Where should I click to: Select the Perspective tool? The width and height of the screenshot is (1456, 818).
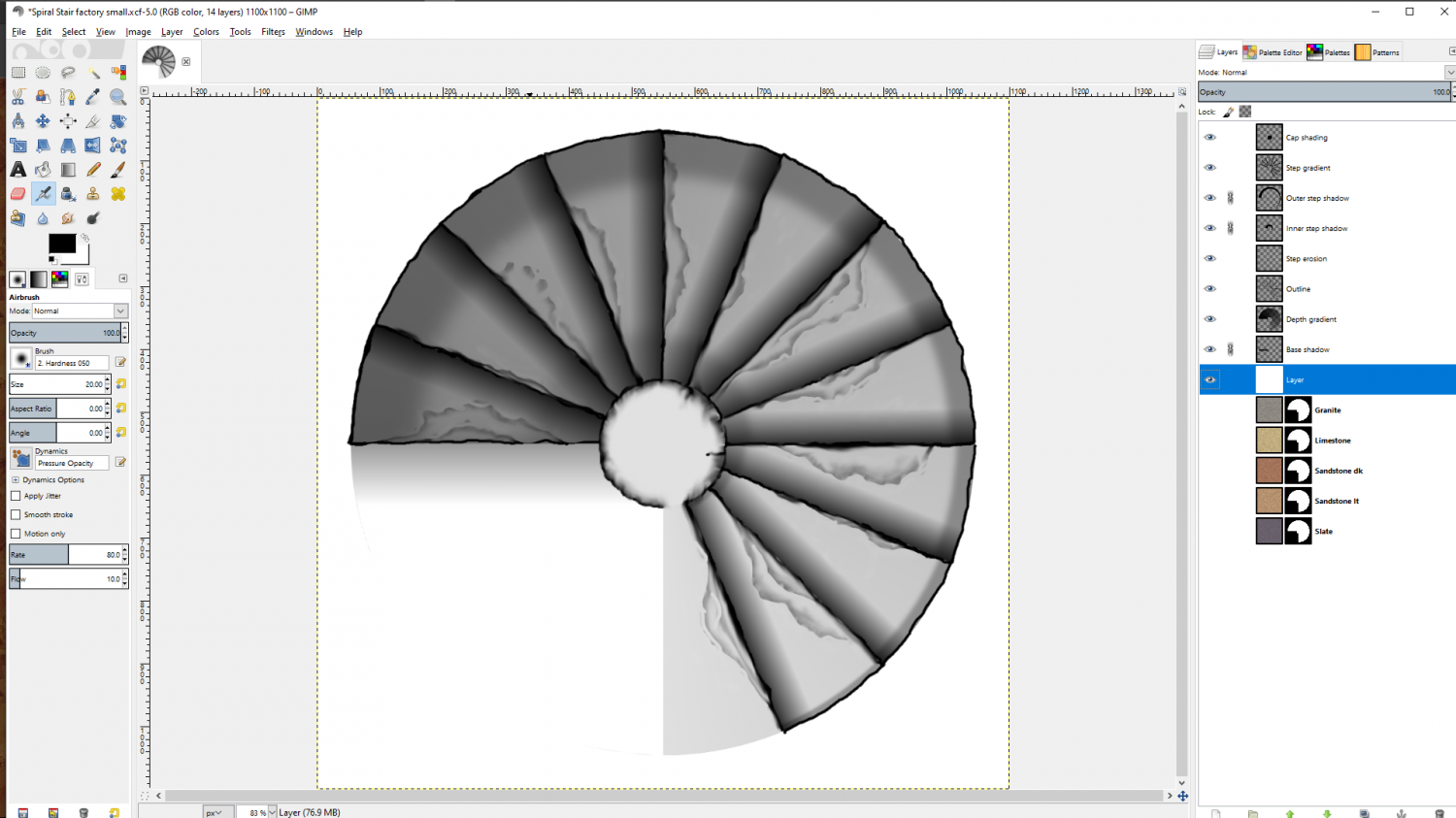pyautogui.click(x=68, y=146)
